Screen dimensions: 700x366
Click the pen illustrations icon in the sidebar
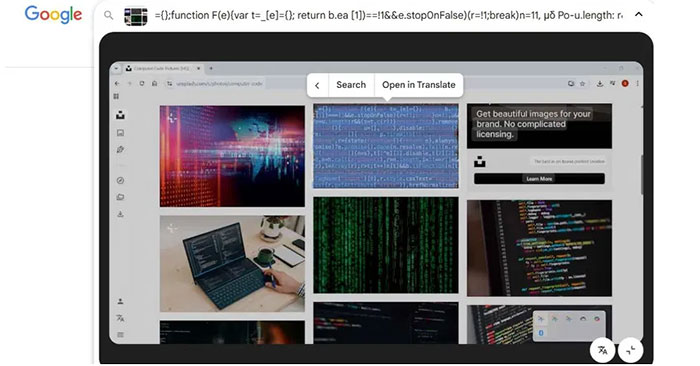121,150
